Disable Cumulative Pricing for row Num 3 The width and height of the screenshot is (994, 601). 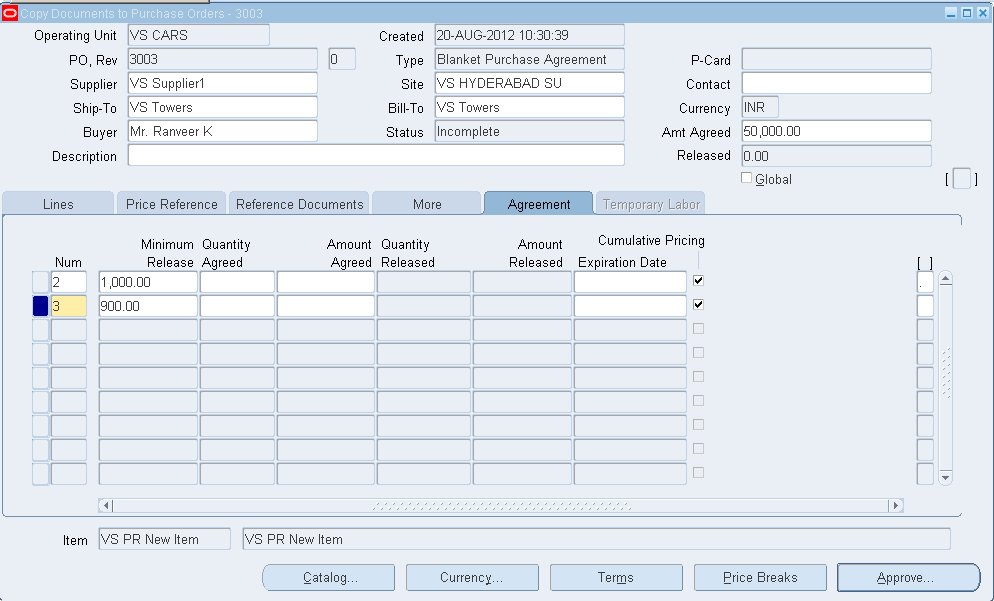pyautogui.click(x=698, y=305)
